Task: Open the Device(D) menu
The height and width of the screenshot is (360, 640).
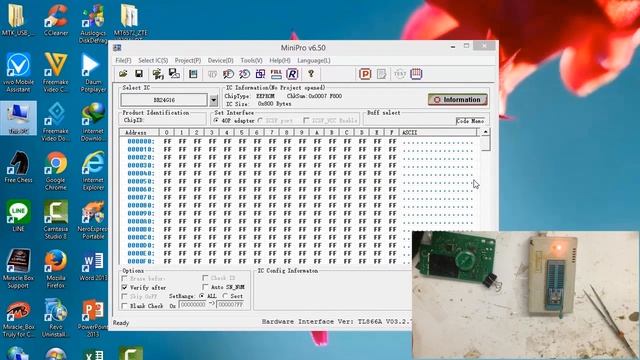Action: click(220, 60)
